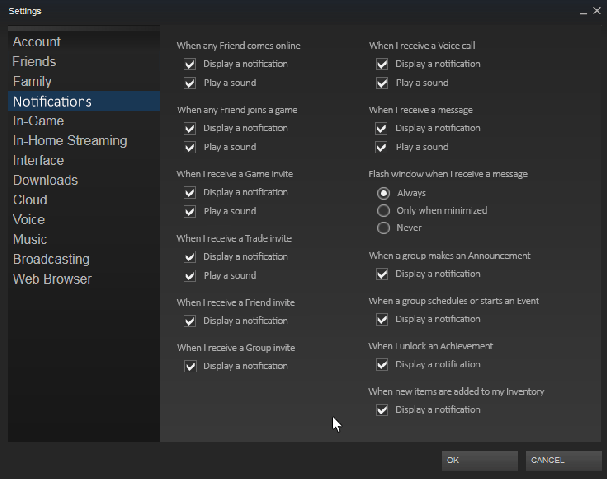Select Never for flash window option

(x=383, y=228)
